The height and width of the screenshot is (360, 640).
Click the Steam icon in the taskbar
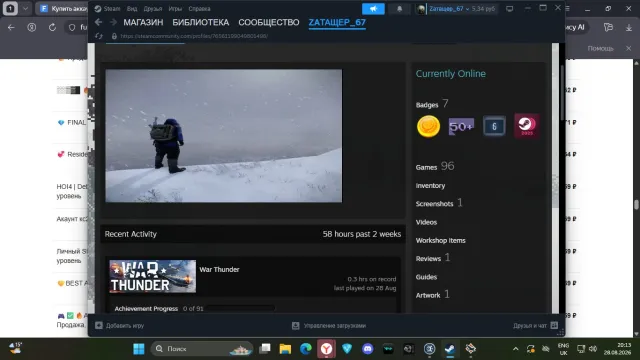coord(450,349)
